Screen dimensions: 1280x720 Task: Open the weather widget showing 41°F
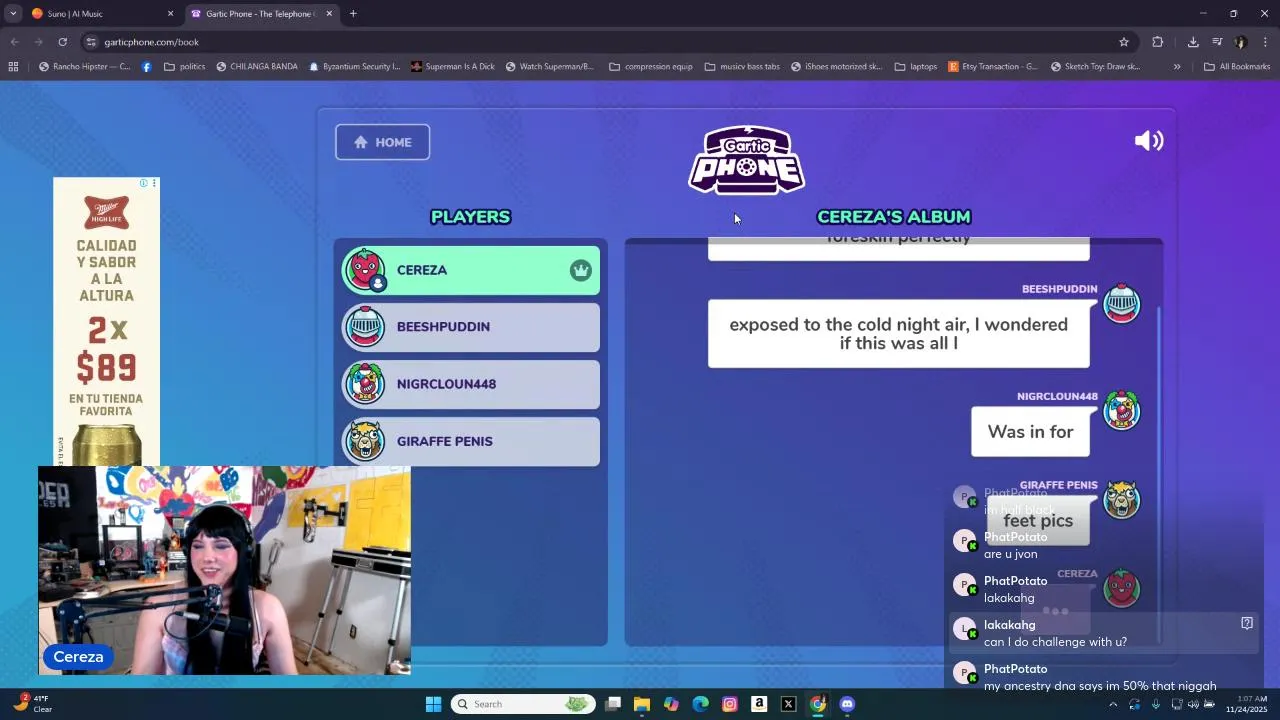(30, 704)
